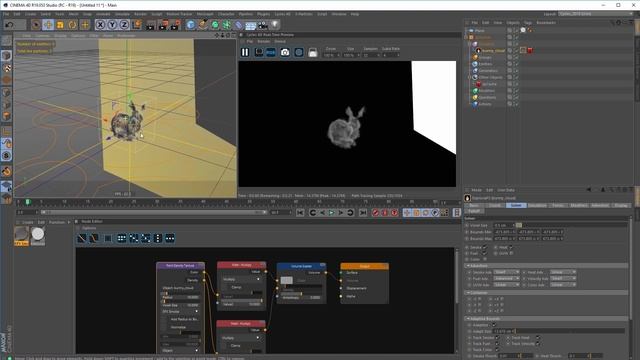Open Multiply dropdown in upper Math node
The width and height of the screenshot is (640, 360).
click(241, 279)
